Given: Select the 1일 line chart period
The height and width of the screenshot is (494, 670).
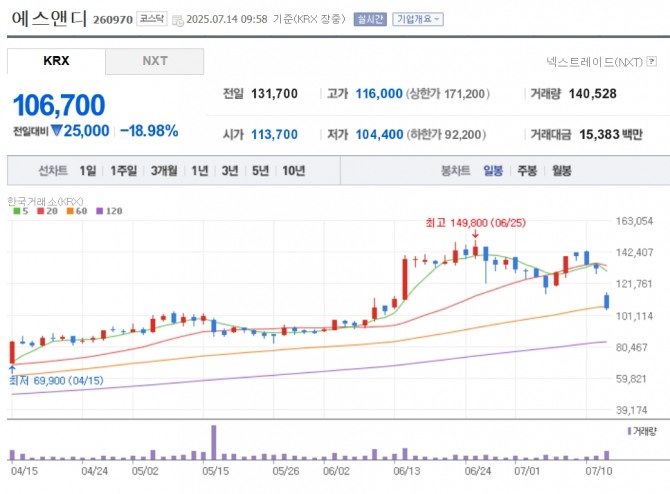Looking at the screenshot, I should 88,171.
